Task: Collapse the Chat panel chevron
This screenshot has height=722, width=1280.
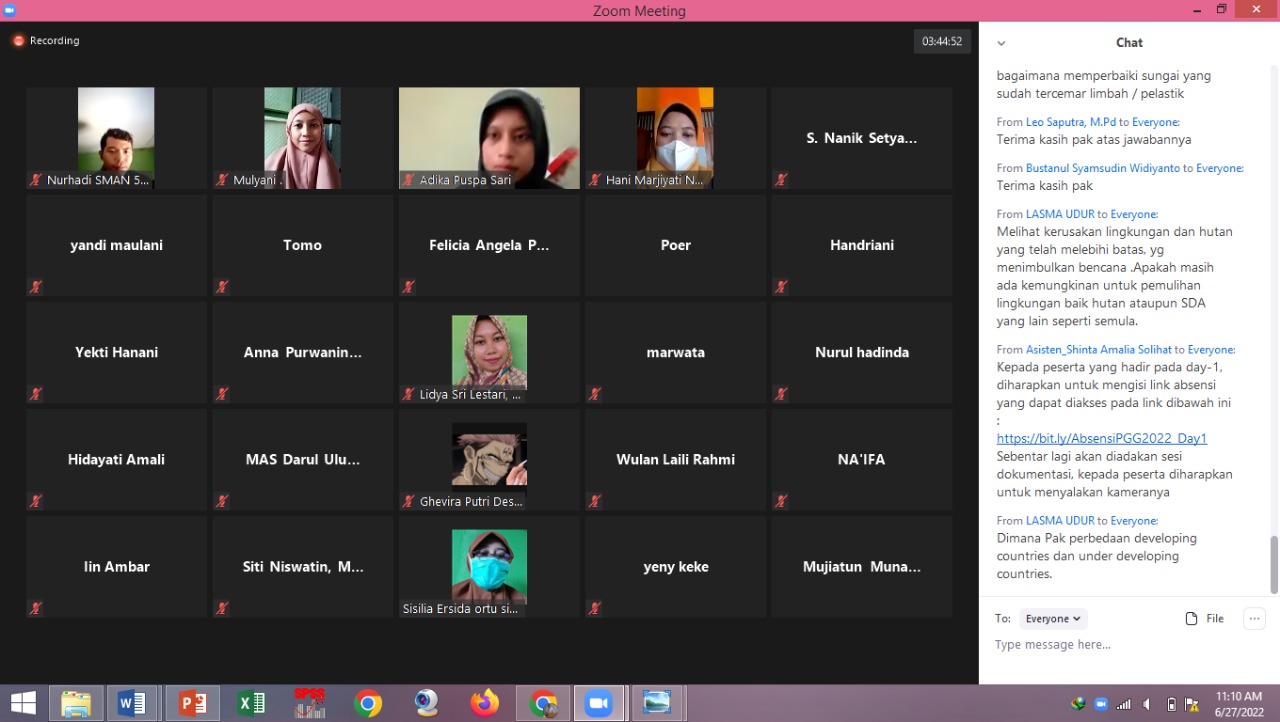Action: (1001, 43)
